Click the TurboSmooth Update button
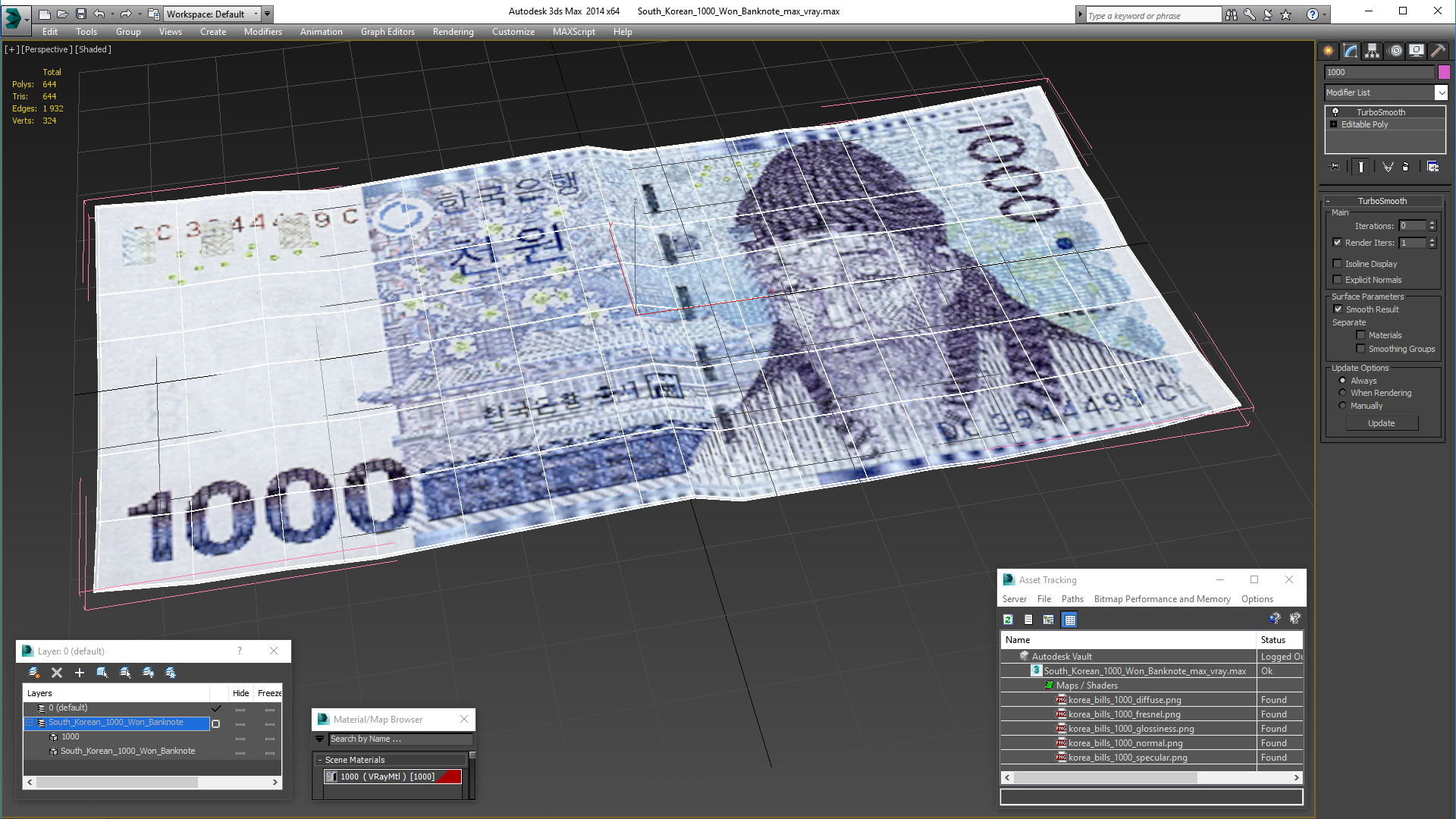This screenshot has height=819, width=1456. click(1382, 423)
